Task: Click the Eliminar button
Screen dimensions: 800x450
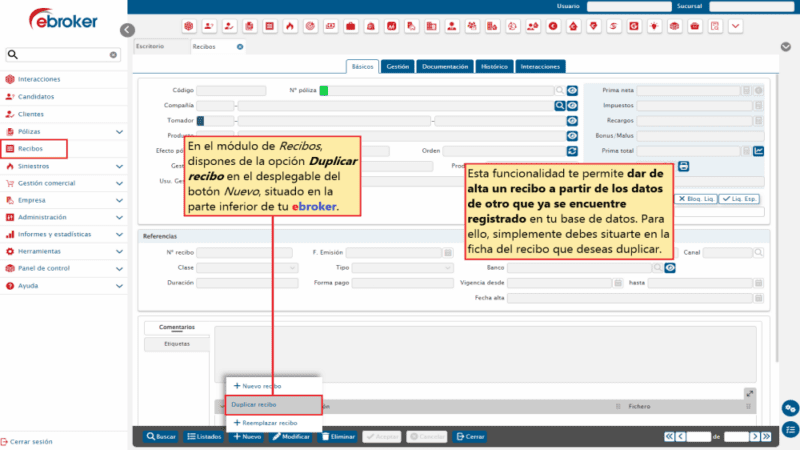Action: click(338, 437)
